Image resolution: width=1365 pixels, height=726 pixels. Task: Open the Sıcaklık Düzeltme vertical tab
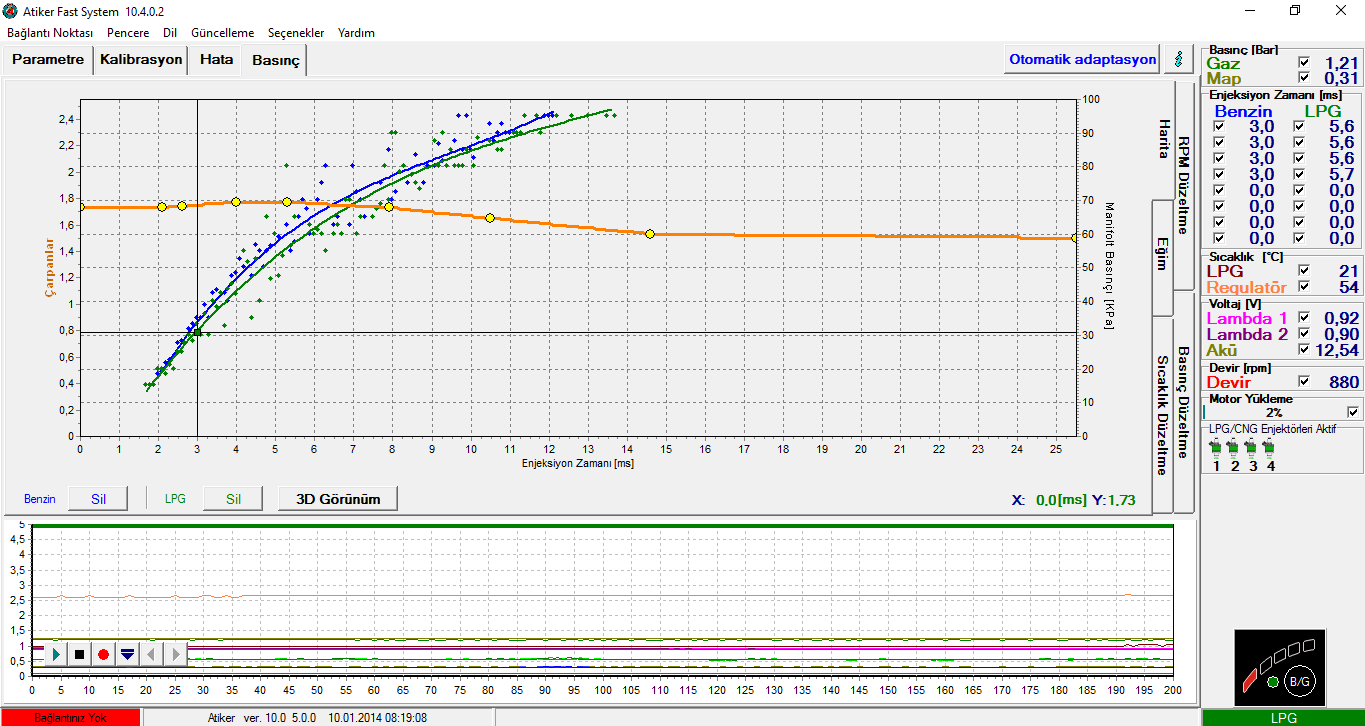point(1162,415)
